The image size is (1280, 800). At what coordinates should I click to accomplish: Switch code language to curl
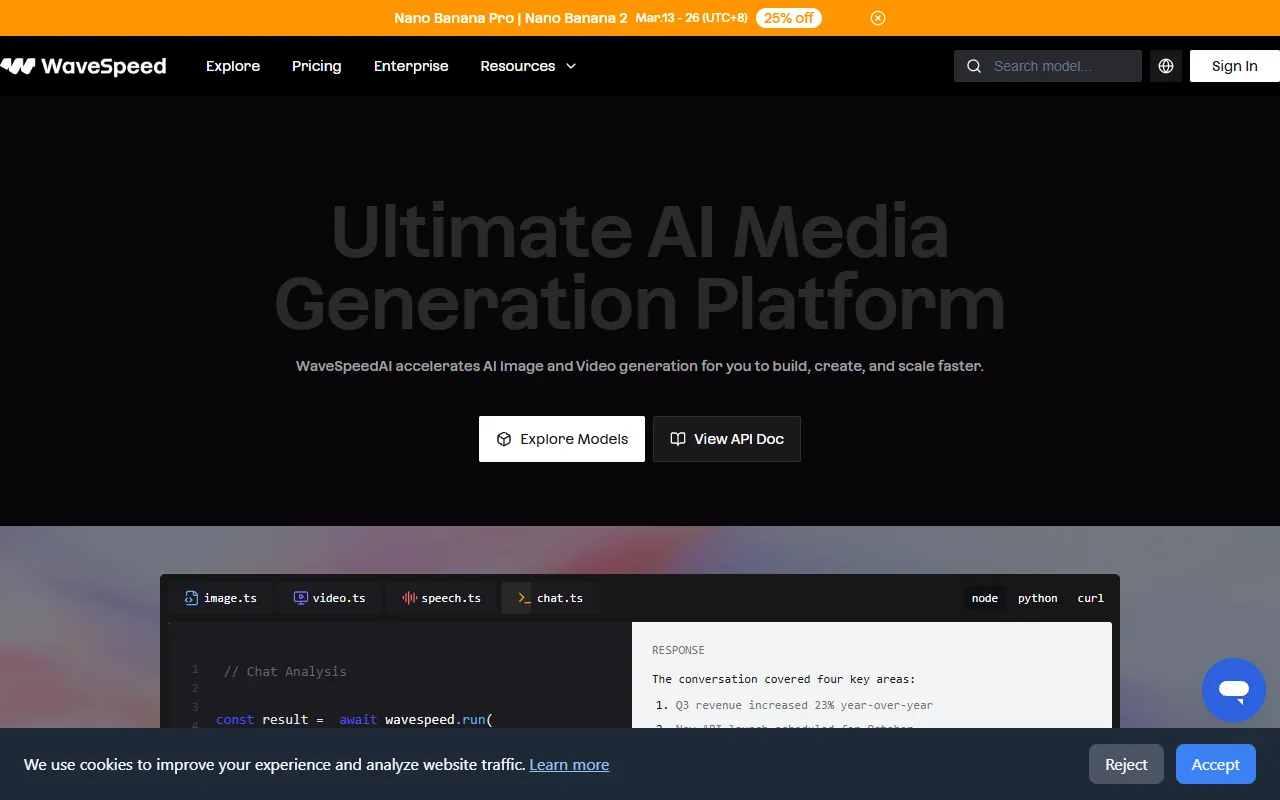(1090, 598)
